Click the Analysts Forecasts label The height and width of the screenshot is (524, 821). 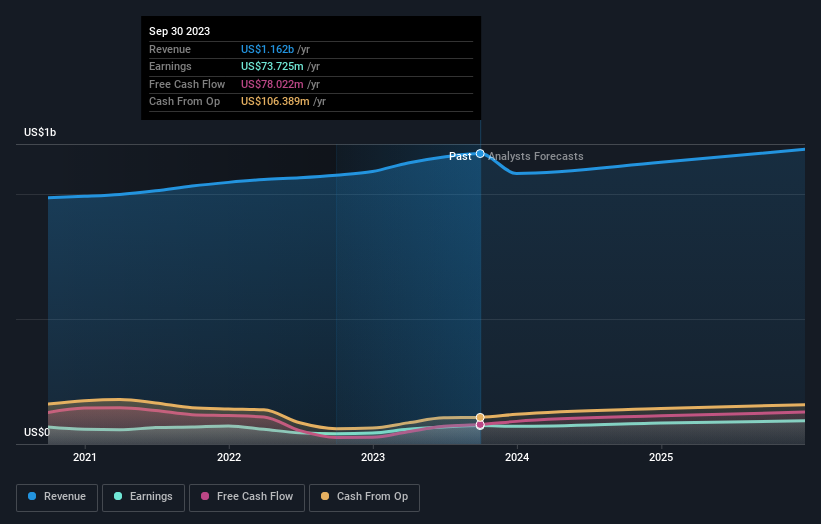click(536, 157)
